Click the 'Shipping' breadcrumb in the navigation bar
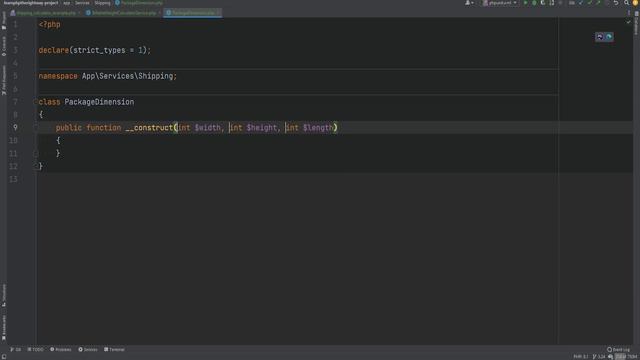Screen dimensions: 640x360 (102, 3)
